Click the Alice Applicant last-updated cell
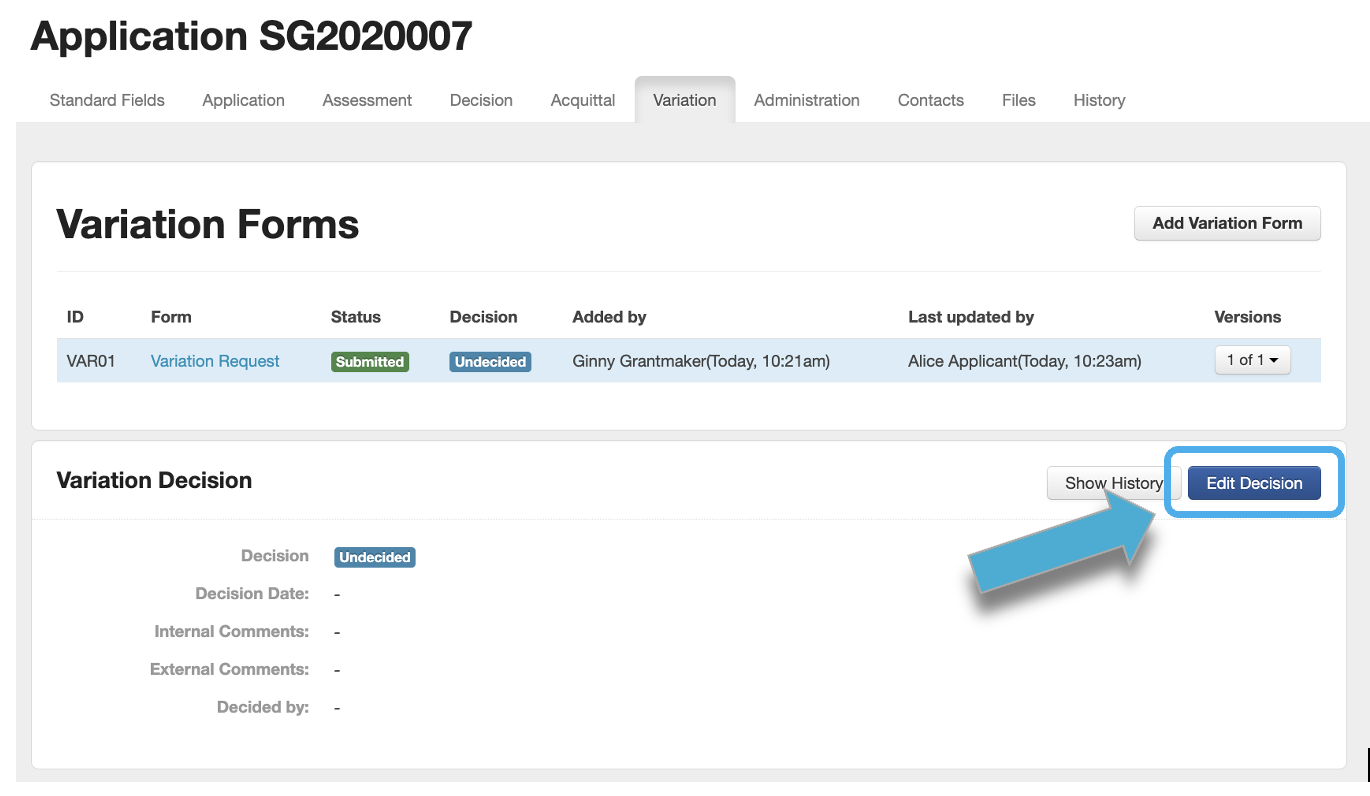This screenshot has height=796, width=1370. pyautogui.click(x=1024, y=361)
